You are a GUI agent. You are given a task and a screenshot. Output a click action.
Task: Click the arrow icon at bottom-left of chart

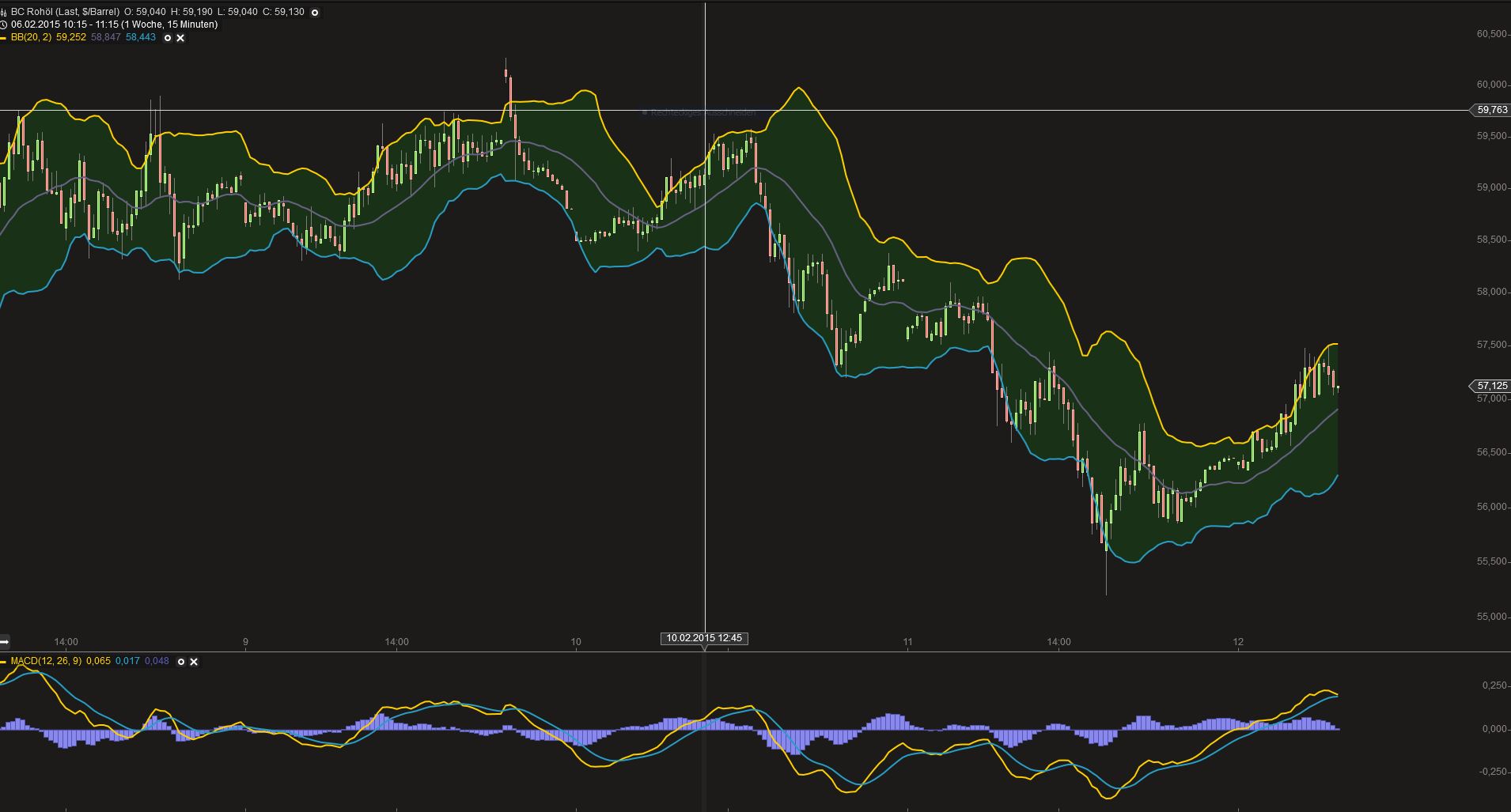(4, 642)
